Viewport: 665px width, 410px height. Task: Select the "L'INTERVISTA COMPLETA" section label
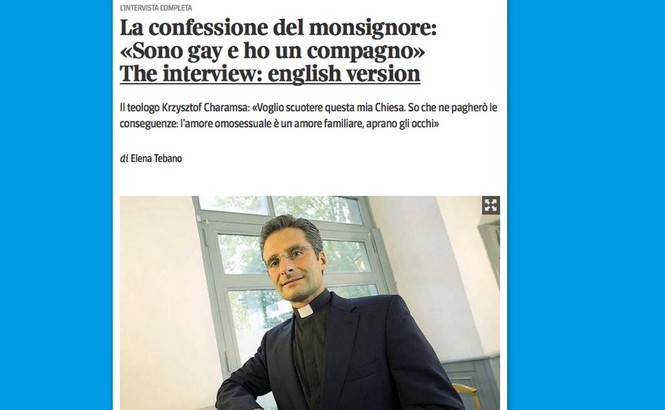click(x=156, y=8)
